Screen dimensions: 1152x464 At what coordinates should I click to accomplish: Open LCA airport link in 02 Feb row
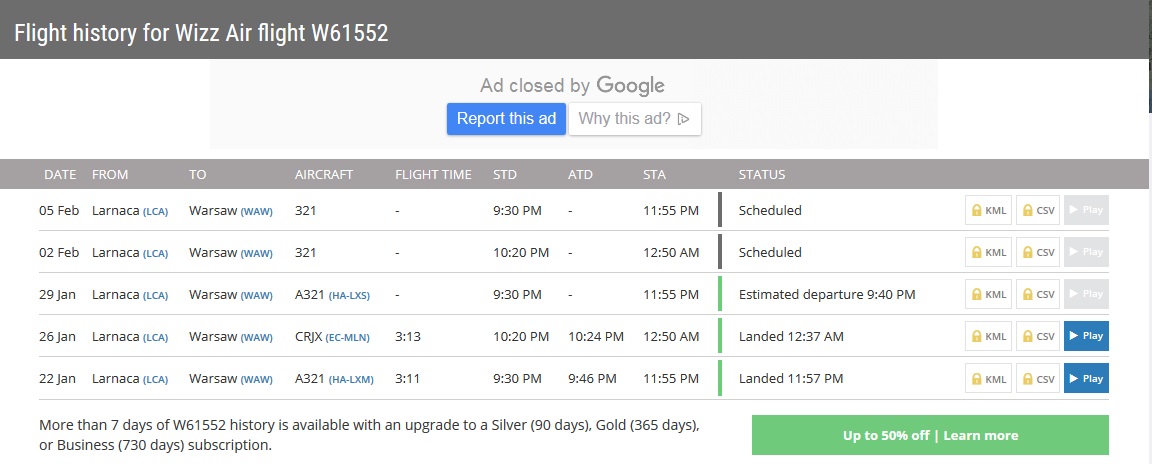(155, 253)
